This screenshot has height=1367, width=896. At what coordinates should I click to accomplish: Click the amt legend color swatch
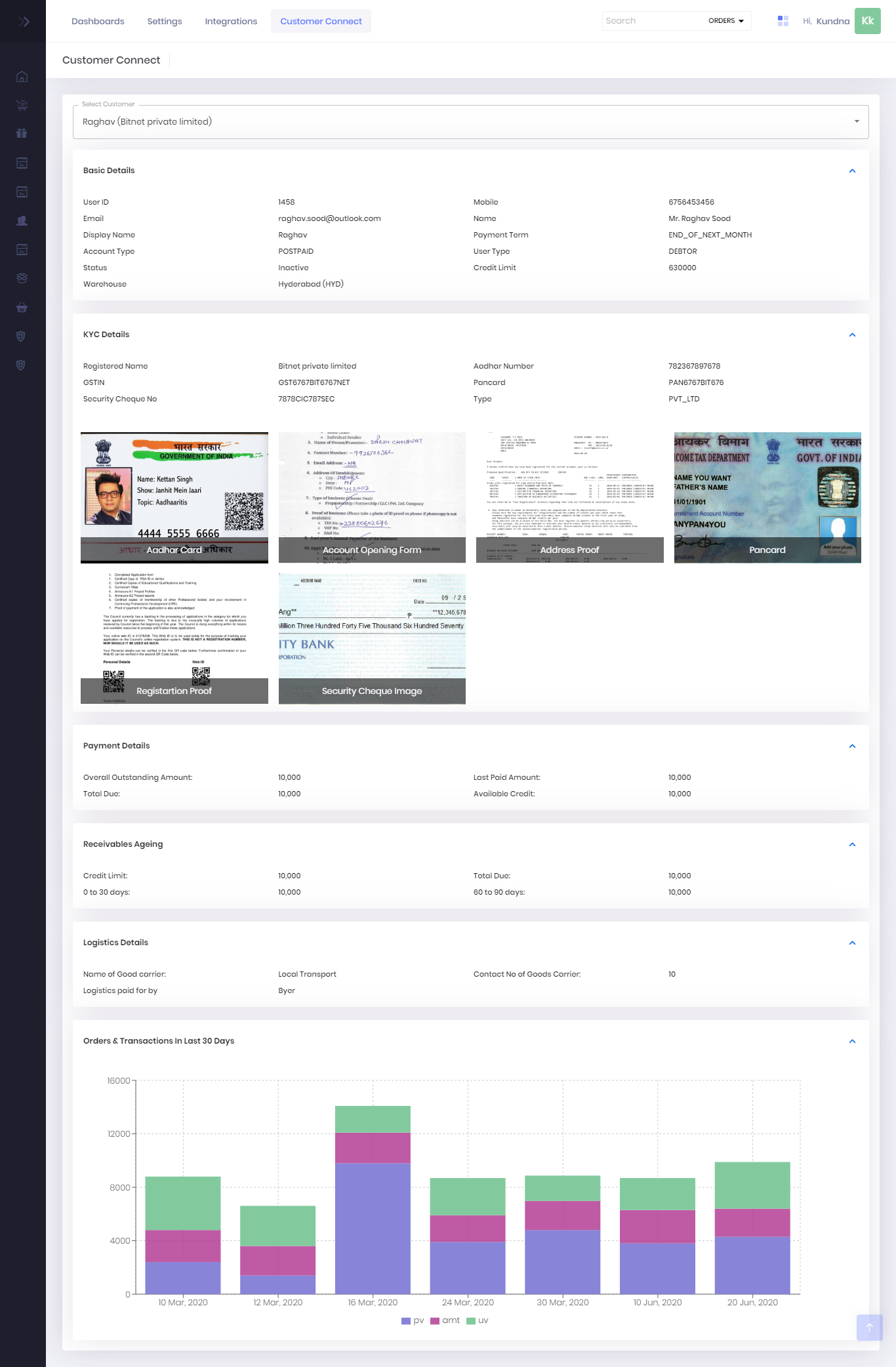pyautogui.click(x=434, y=1321)
